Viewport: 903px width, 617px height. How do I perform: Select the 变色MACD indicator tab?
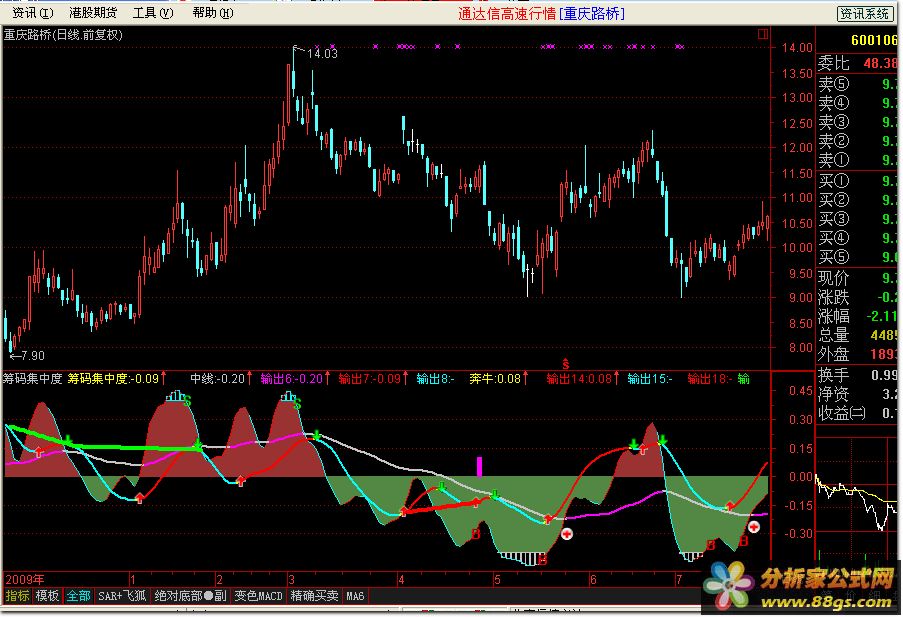(258, 596)
